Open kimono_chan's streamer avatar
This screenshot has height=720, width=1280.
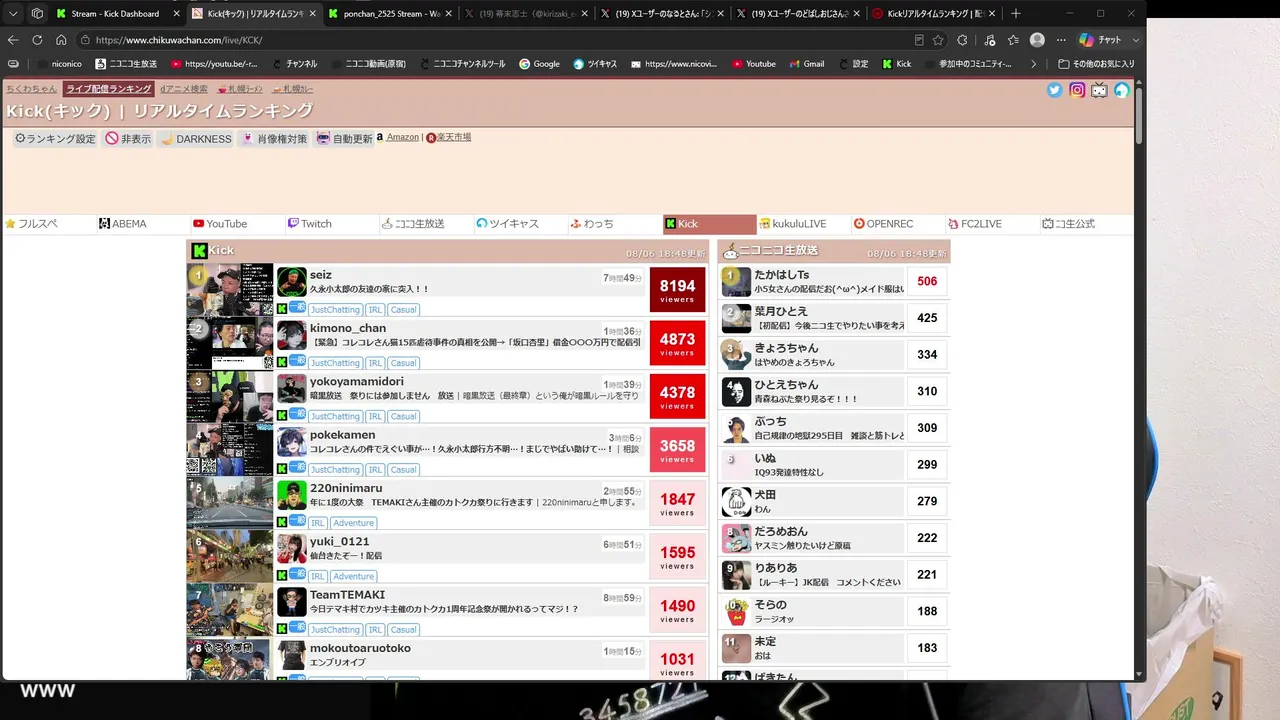click(292, 335)
